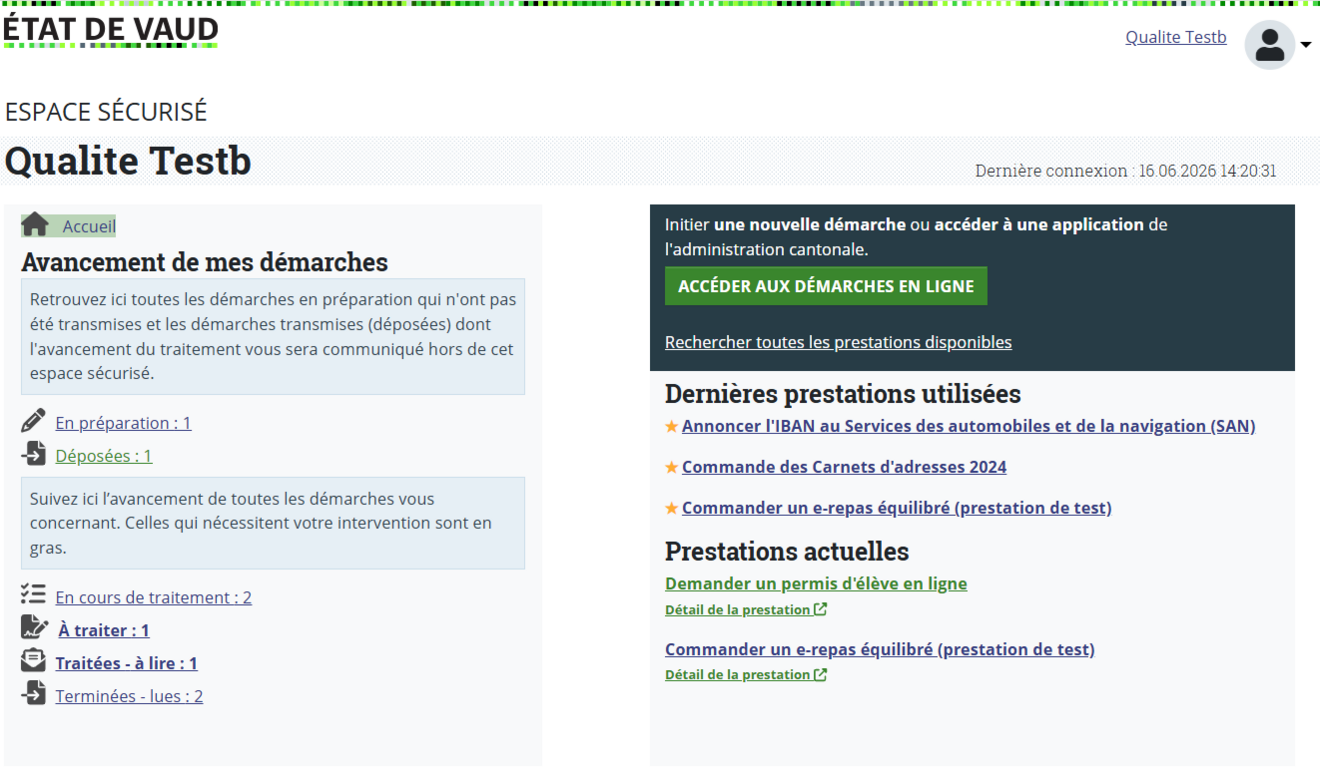Click ACCÉDER AUX DÉMARCHES EN LIGNE button
Screen dimensions: 1320x767
[x=826, y=286]
